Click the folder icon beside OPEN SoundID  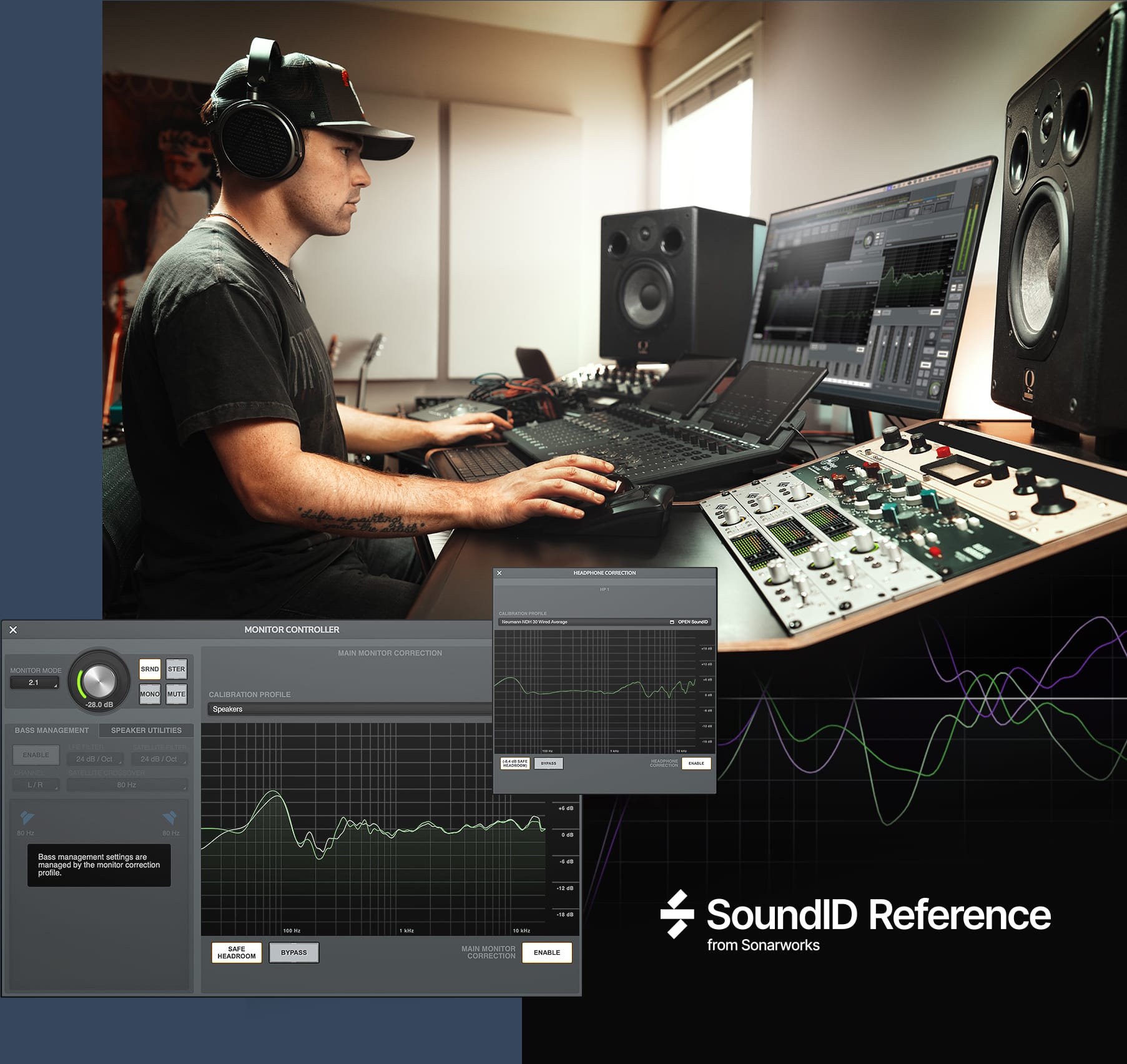point(672,622)
